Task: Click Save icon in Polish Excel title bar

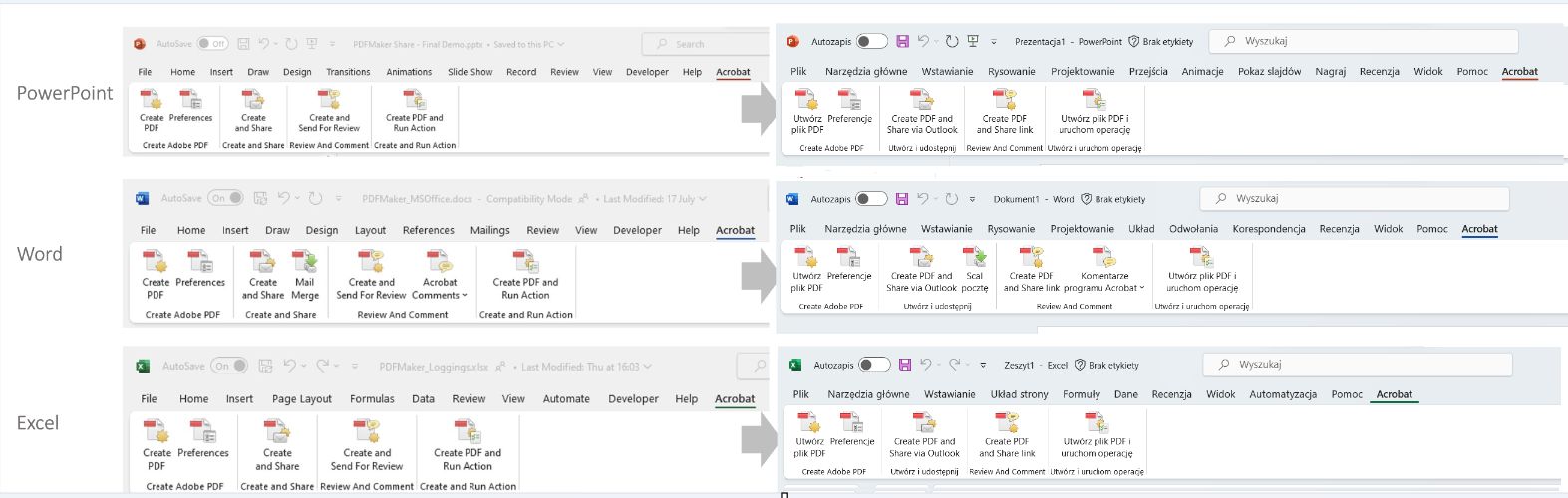Action: pos(905,365)
